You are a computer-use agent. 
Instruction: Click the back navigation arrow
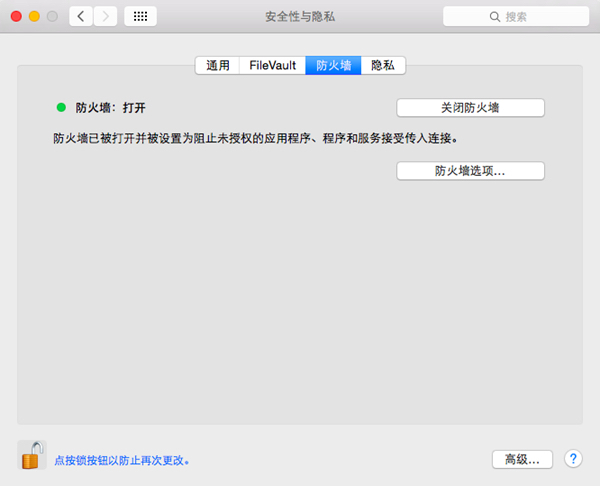tap(81, 16)
